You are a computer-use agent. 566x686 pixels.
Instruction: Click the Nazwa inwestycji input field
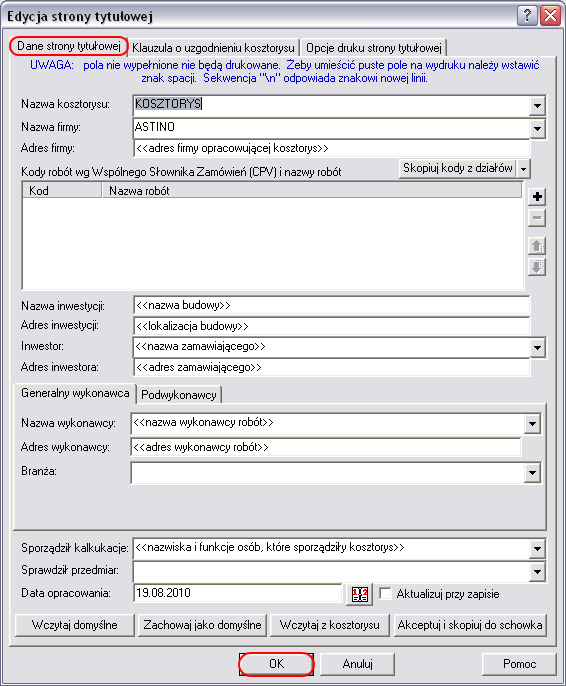pos(332,306)
